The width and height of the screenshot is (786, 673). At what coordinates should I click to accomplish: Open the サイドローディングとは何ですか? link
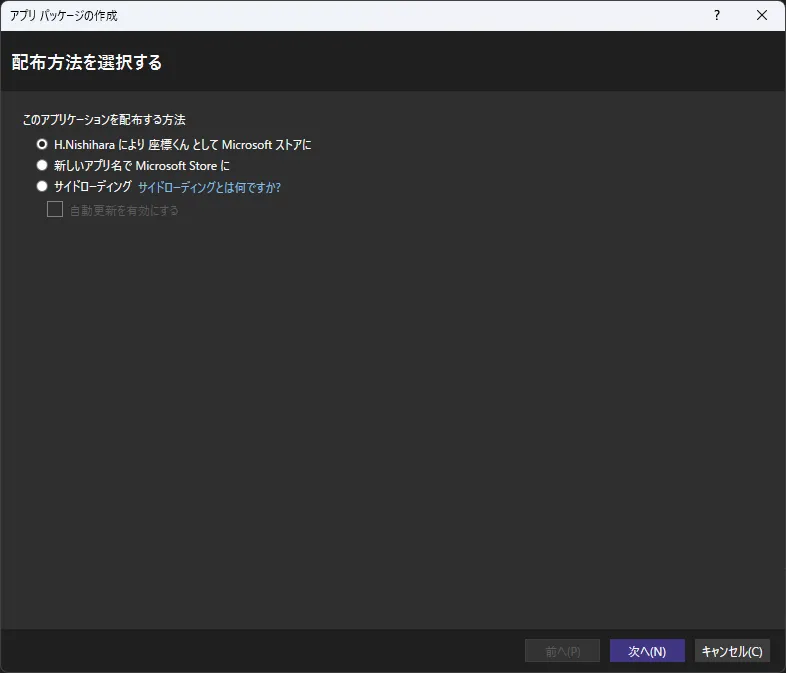click(210, 187)
